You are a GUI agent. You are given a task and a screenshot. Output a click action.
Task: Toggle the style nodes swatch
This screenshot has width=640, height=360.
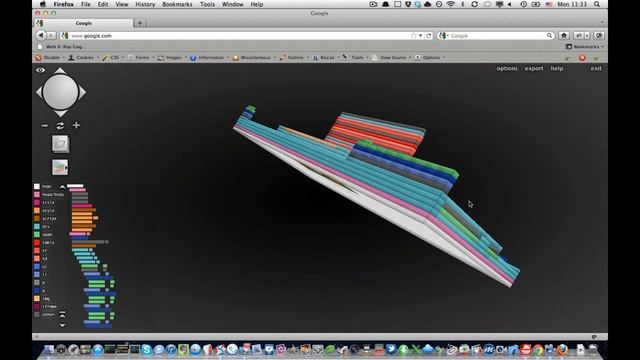tap(37, 211)
